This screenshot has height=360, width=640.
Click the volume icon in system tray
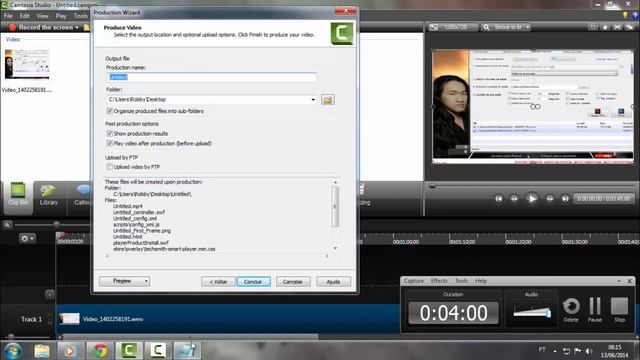[589, 351]
